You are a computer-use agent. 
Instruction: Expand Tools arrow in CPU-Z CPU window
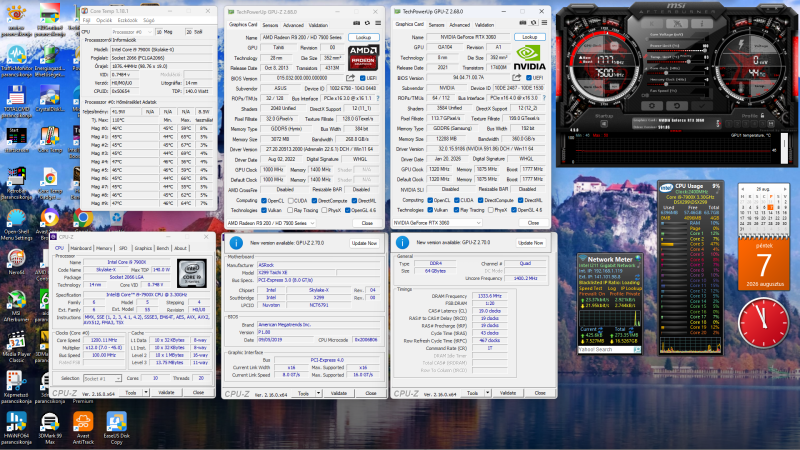pyautogui.click(x=146, y=392)
